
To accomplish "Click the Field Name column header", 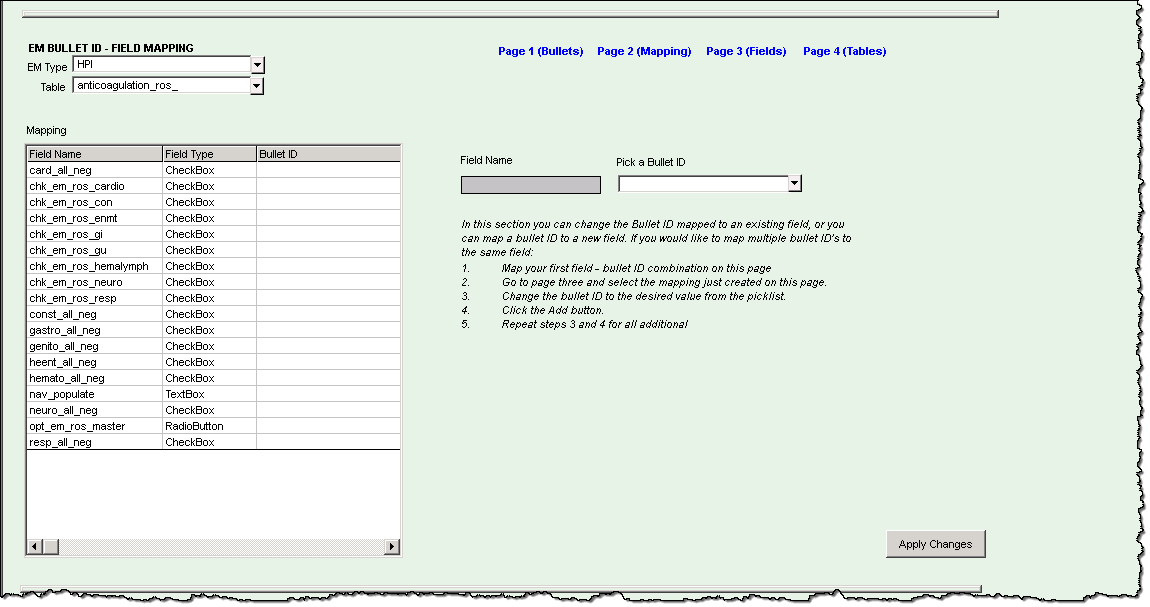I will coord(94,154).
